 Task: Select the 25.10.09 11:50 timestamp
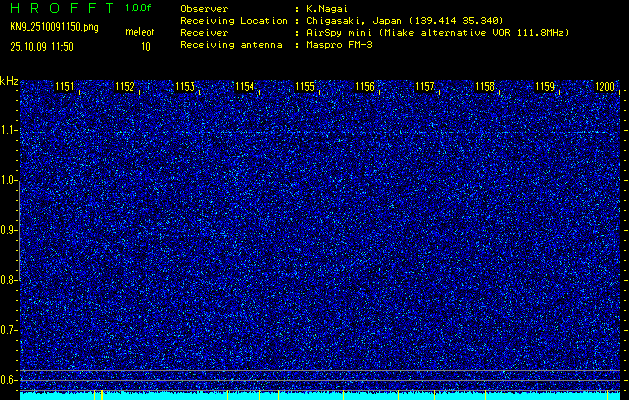[x=42, y=46]
